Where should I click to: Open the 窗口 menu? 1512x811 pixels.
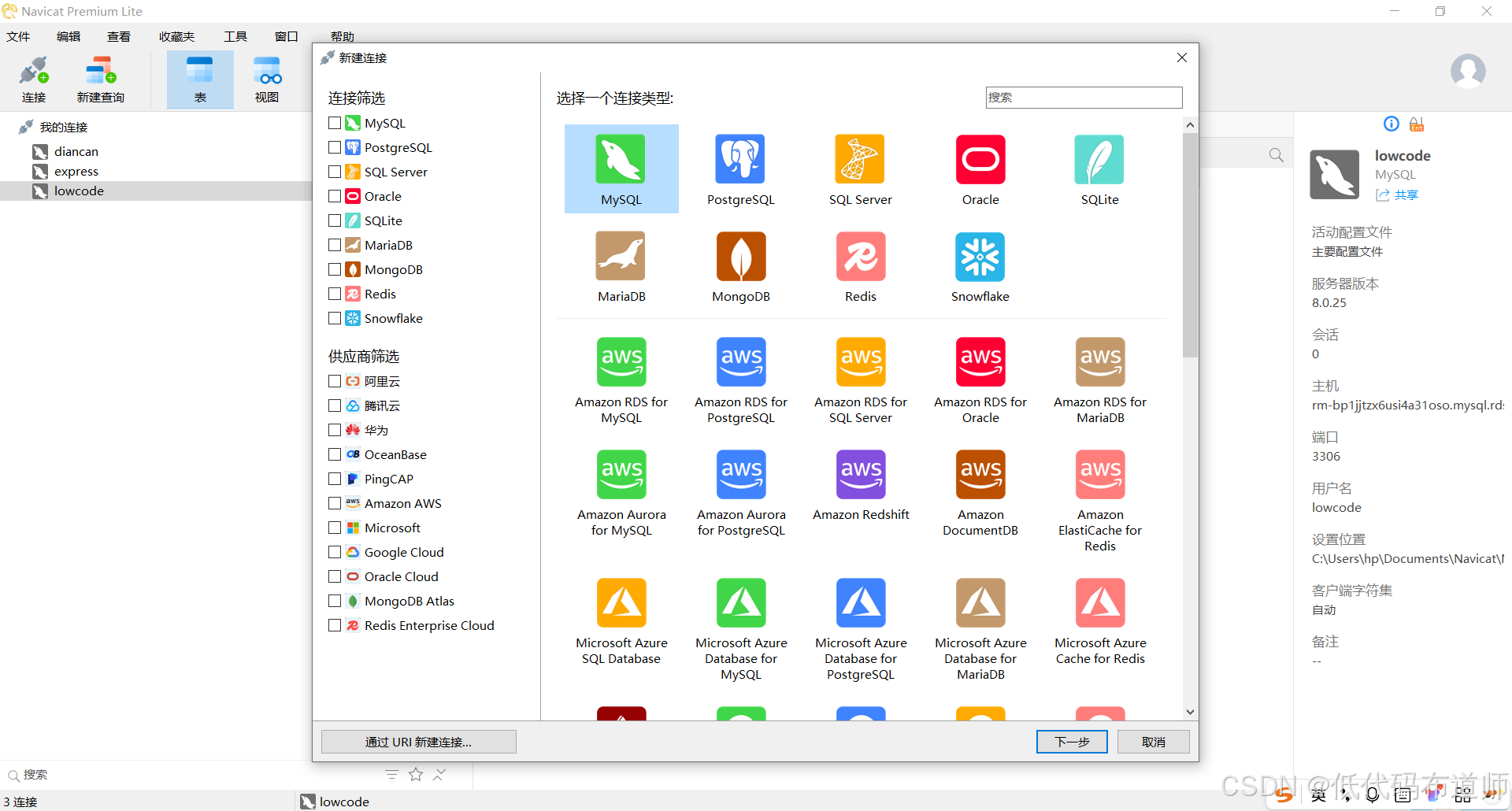286,36
